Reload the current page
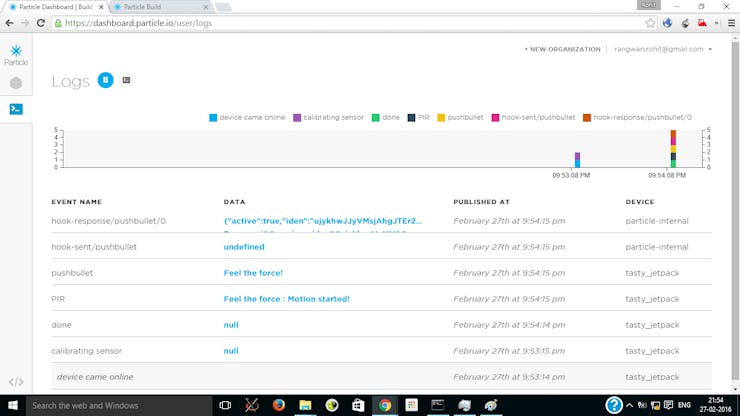Image resolution: width=740 pixels, height=416 pixels. (x=41, y=23)
